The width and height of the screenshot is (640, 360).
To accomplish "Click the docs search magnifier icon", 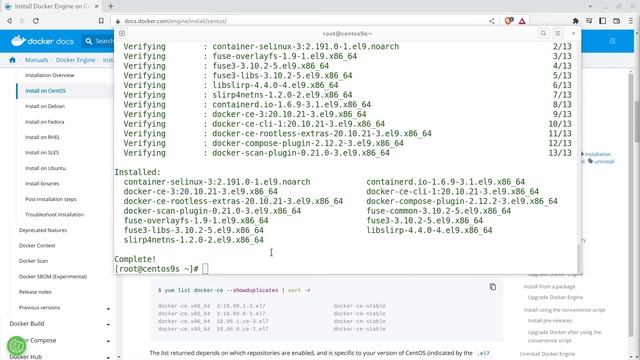I will coord(89,41).
